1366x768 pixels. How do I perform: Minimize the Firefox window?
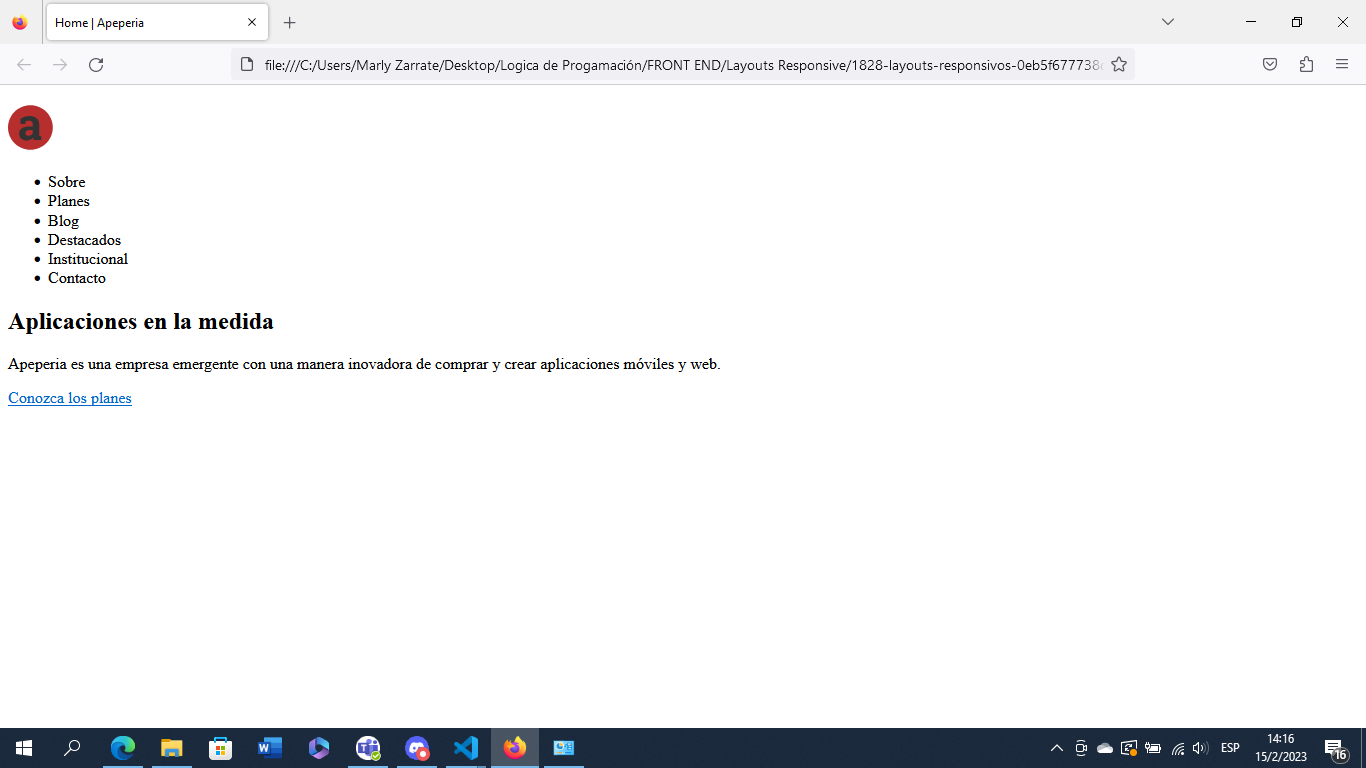coord(1251,22)
